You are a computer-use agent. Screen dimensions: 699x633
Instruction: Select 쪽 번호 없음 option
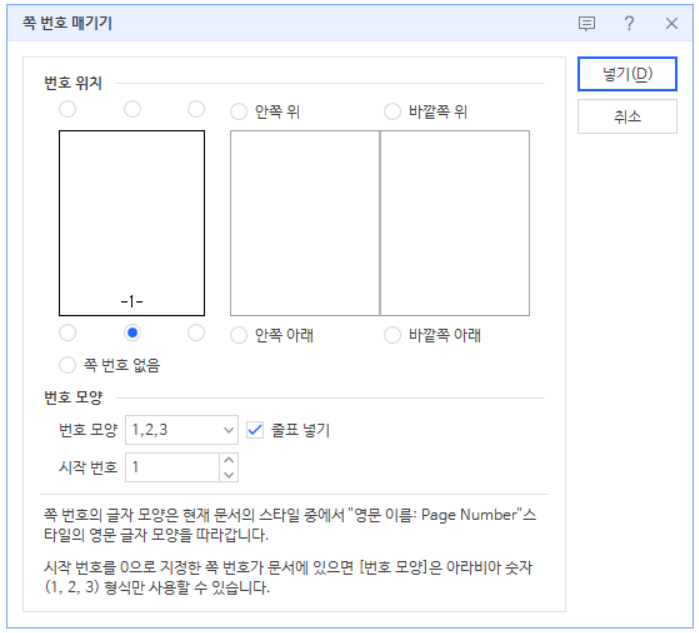coord(68,365)
